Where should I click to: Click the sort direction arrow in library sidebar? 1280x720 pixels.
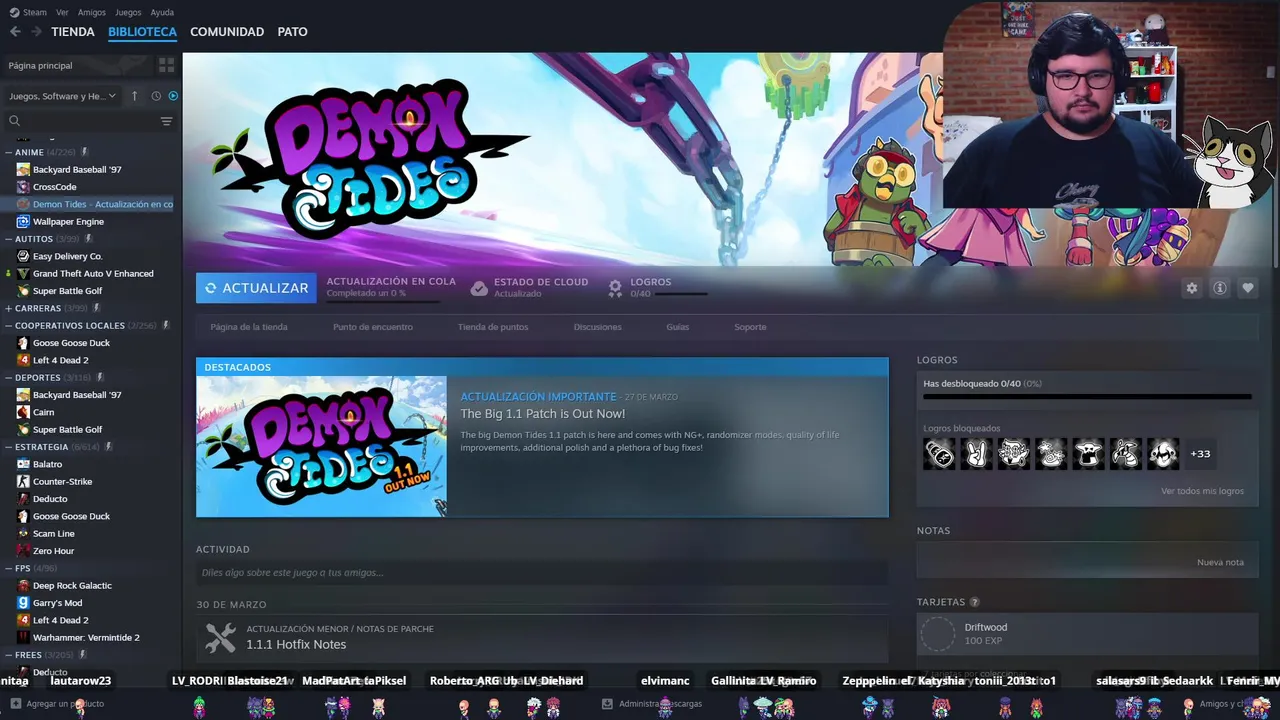tap(135, 96)
